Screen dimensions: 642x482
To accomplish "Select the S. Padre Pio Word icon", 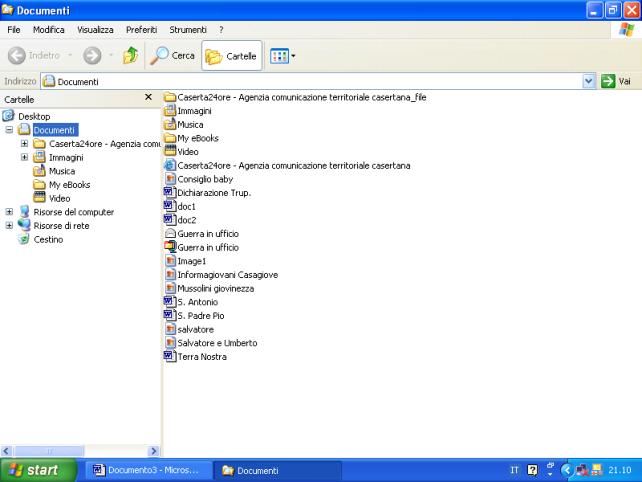I will click(x=170, y=316).
